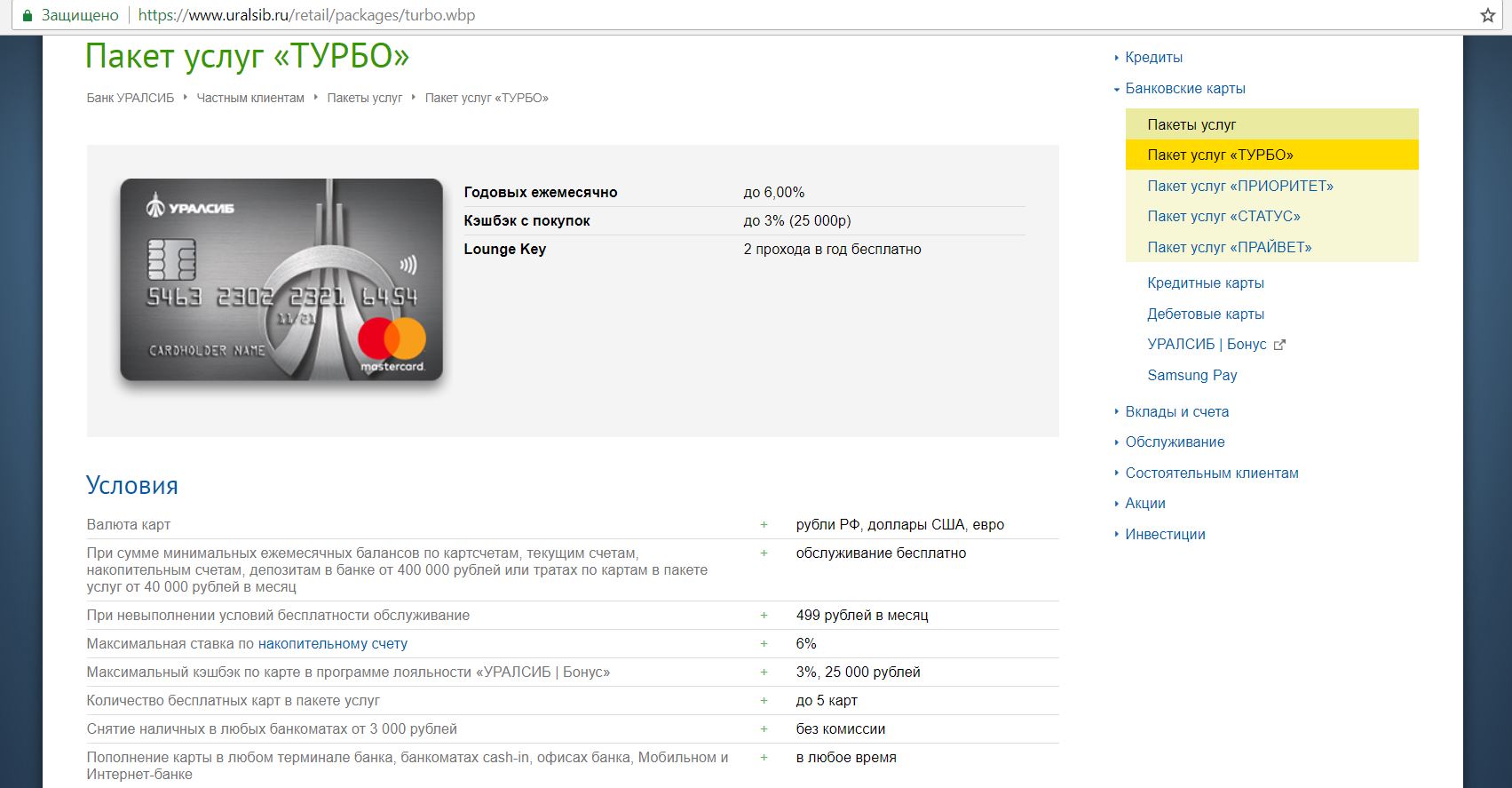1512x788 pixels.
Task: Go to Дебетовые карты
Action: (x=1205, y=314)
